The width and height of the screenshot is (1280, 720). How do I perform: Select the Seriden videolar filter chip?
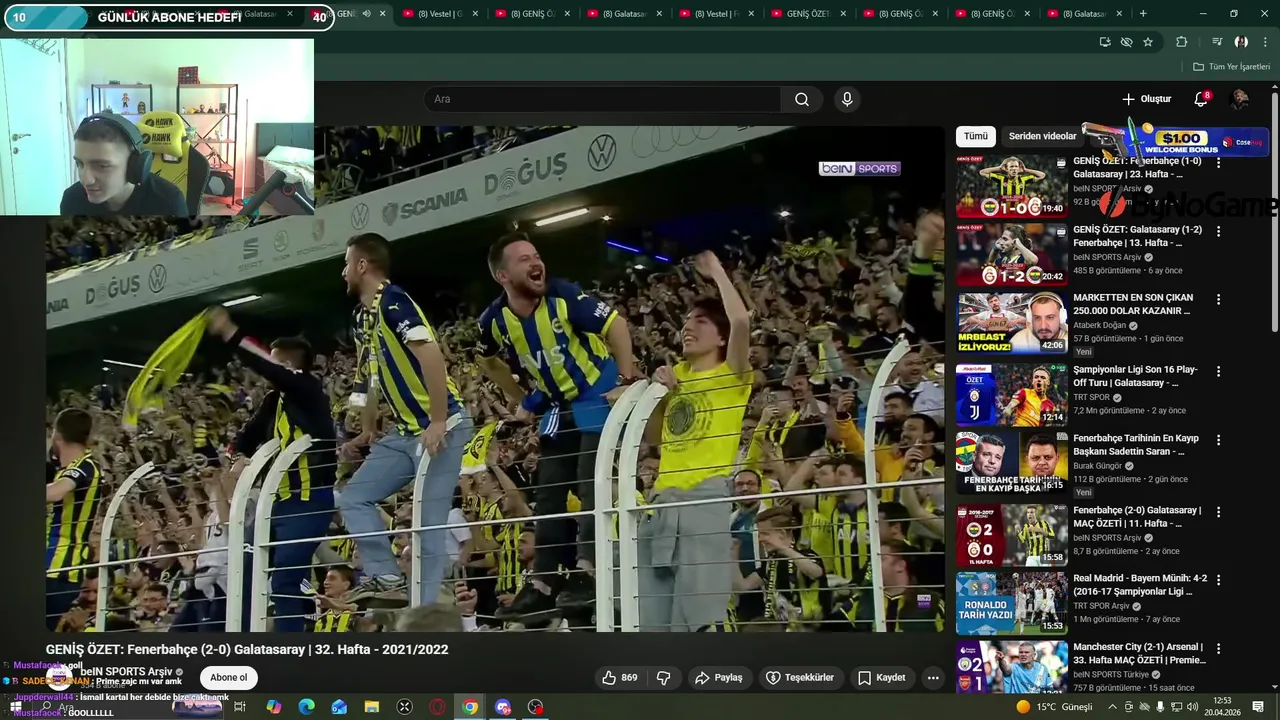click(1042, 136)
